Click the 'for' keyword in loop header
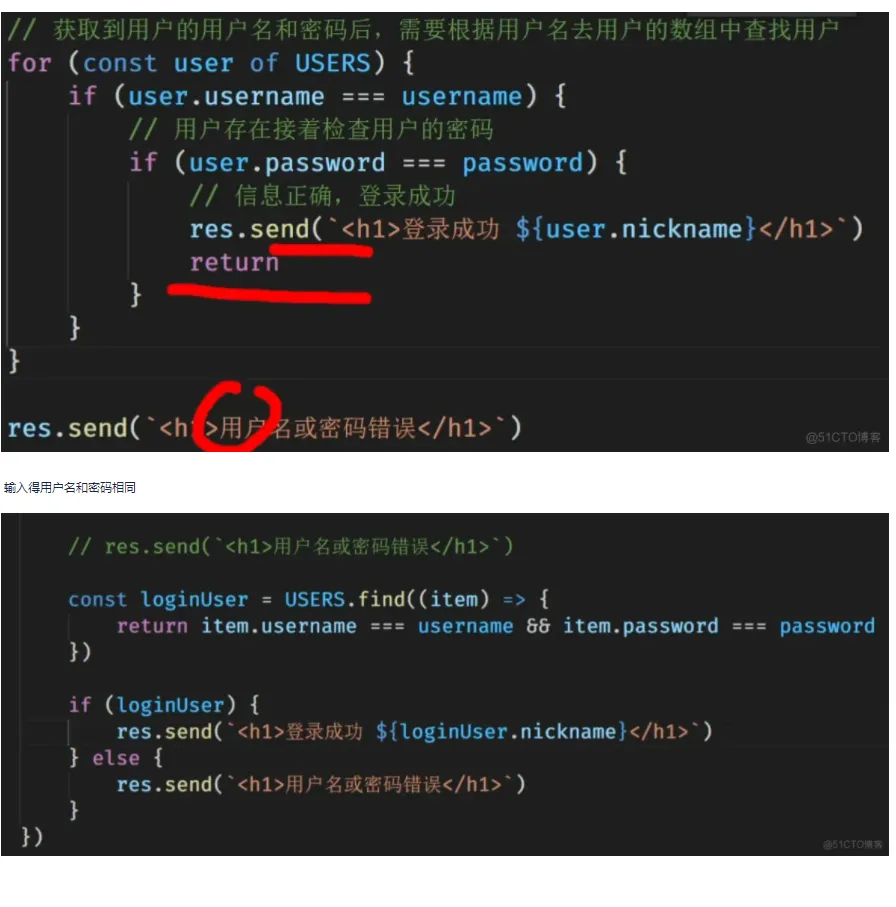 [30, 62]
